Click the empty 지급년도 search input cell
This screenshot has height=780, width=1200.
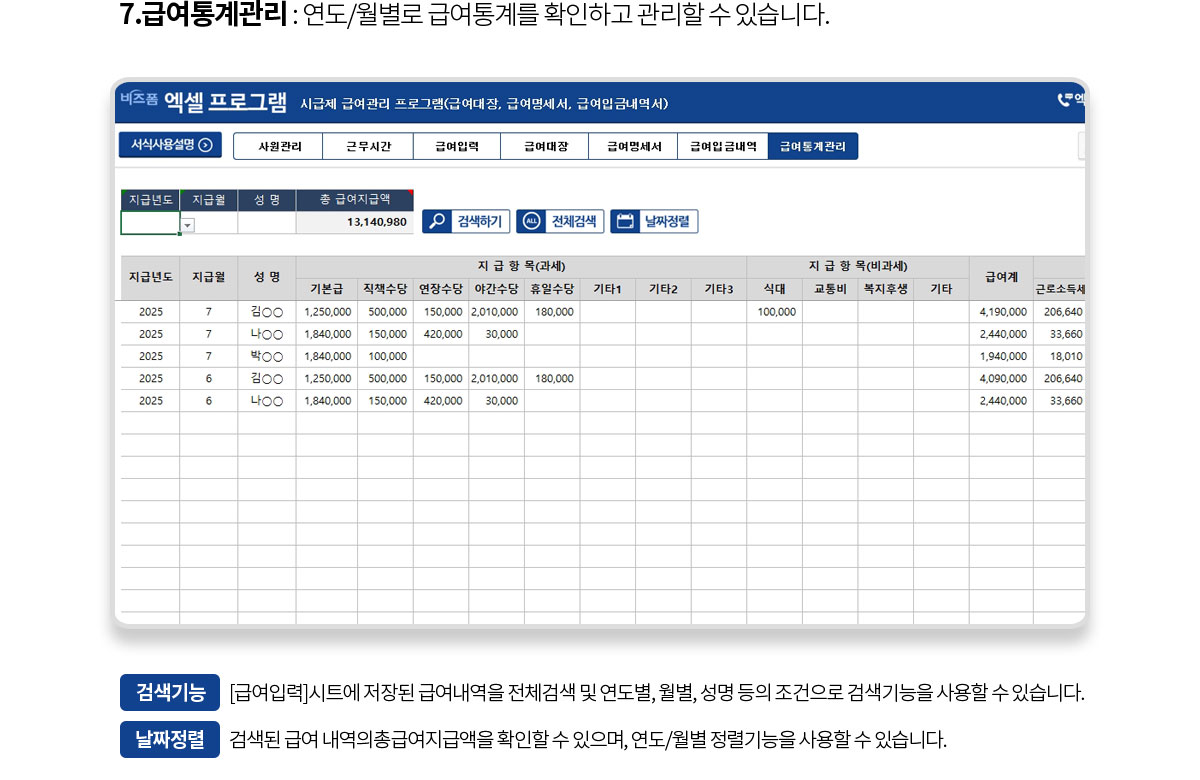tap(151, 222)
